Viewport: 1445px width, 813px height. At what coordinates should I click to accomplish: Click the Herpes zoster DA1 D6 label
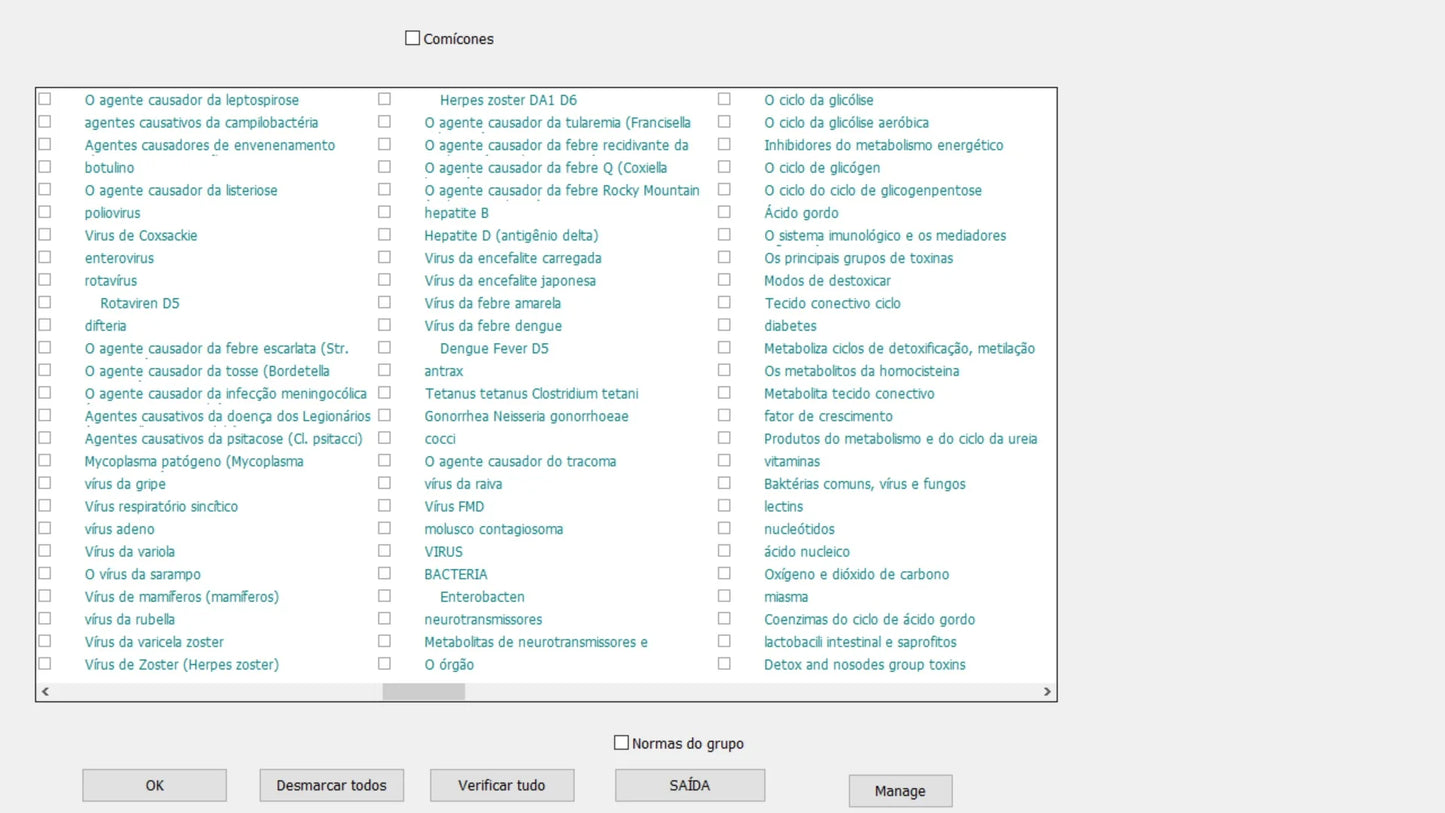(508, 100)
